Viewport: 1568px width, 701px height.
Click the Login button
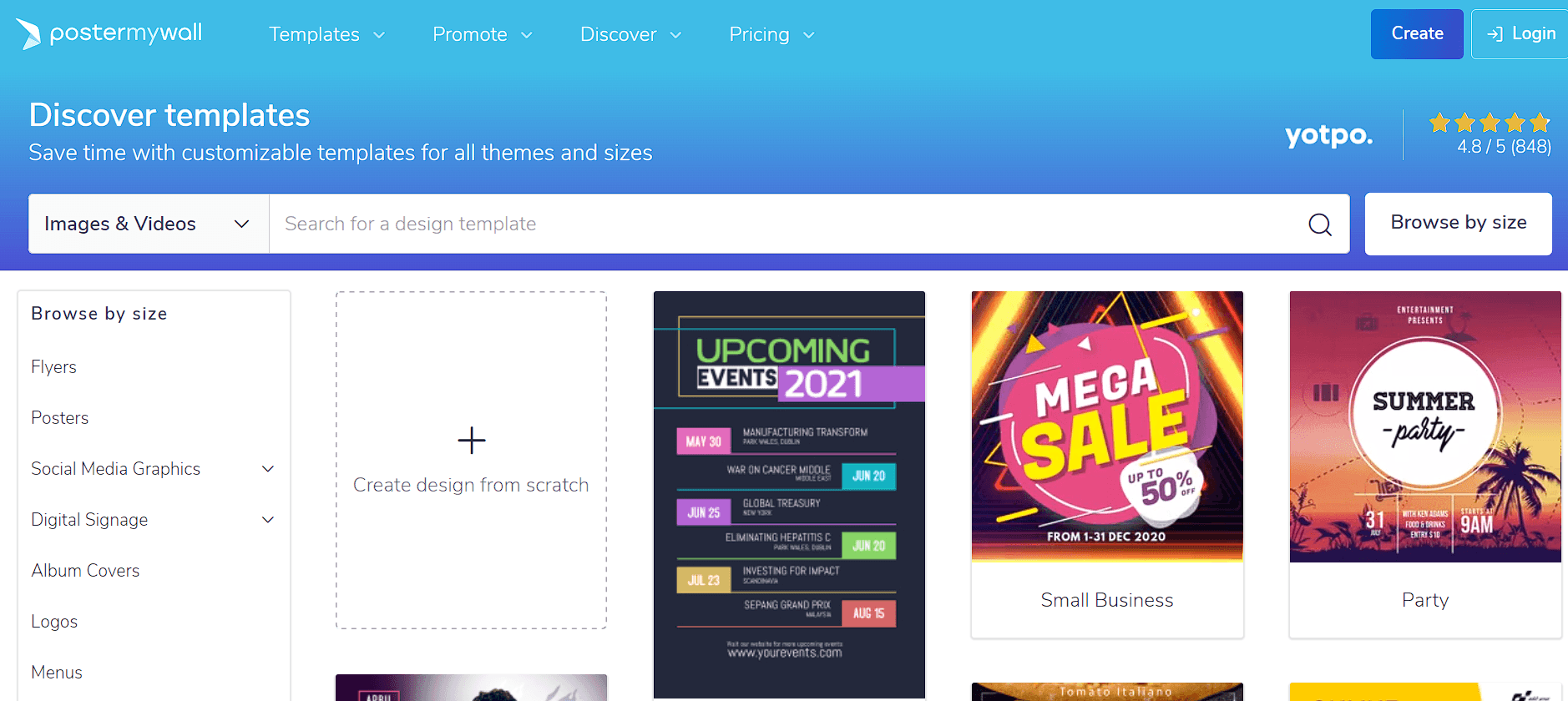(x=1520, y=34)
